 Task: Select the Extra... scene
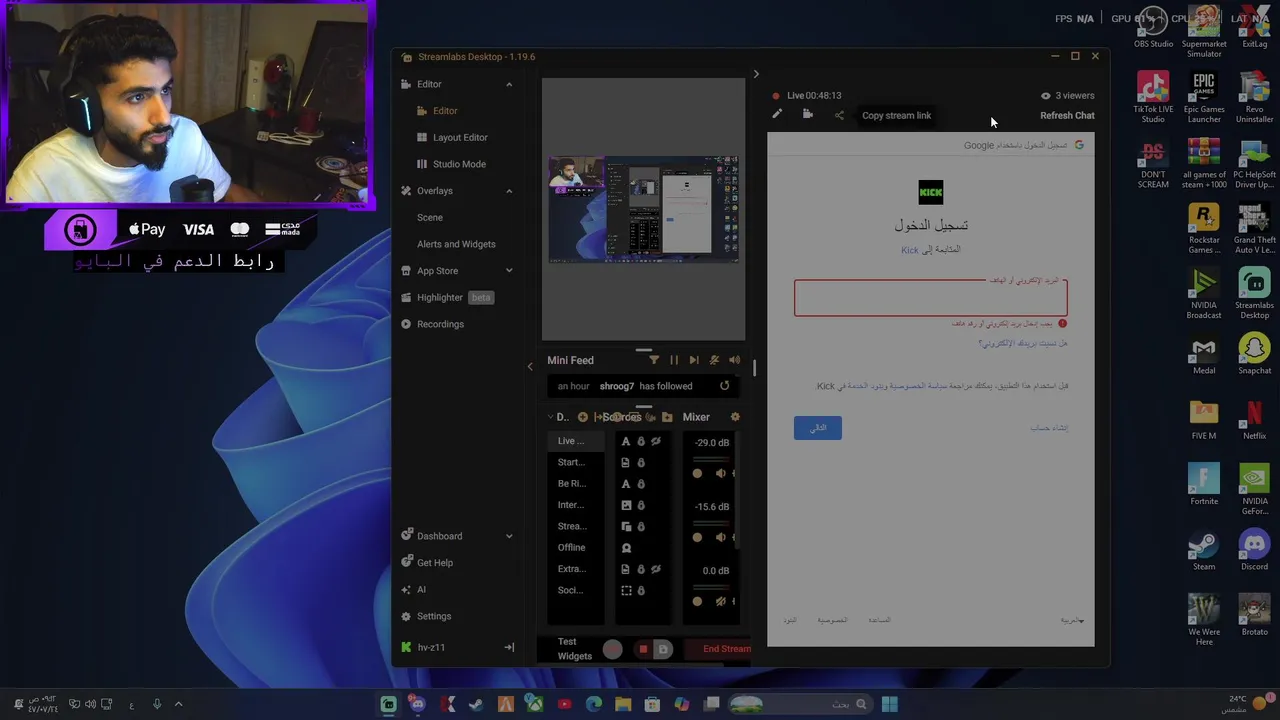(578, 569)
